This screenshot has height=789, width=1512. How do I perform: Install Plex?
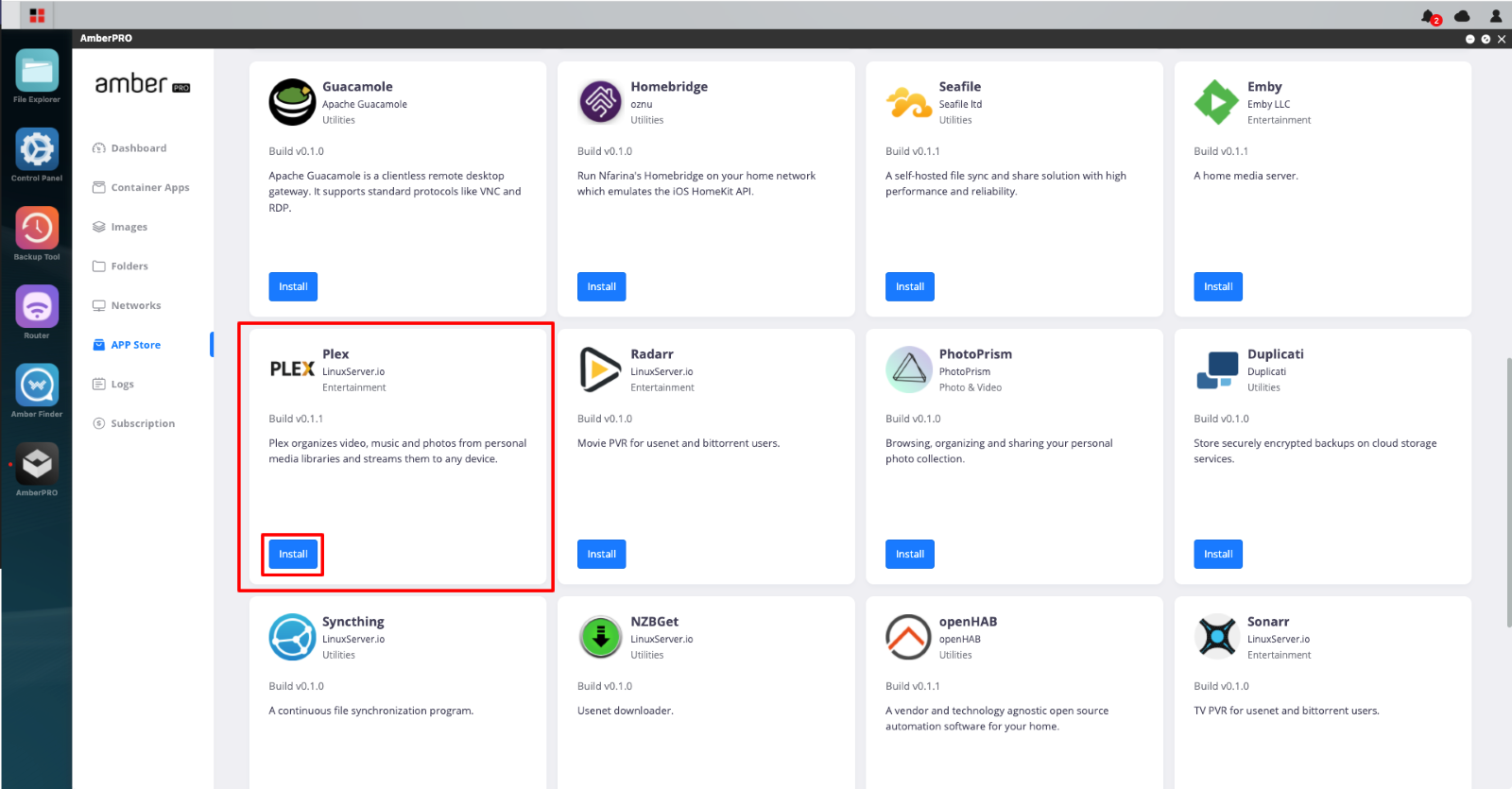pos(293,554)
